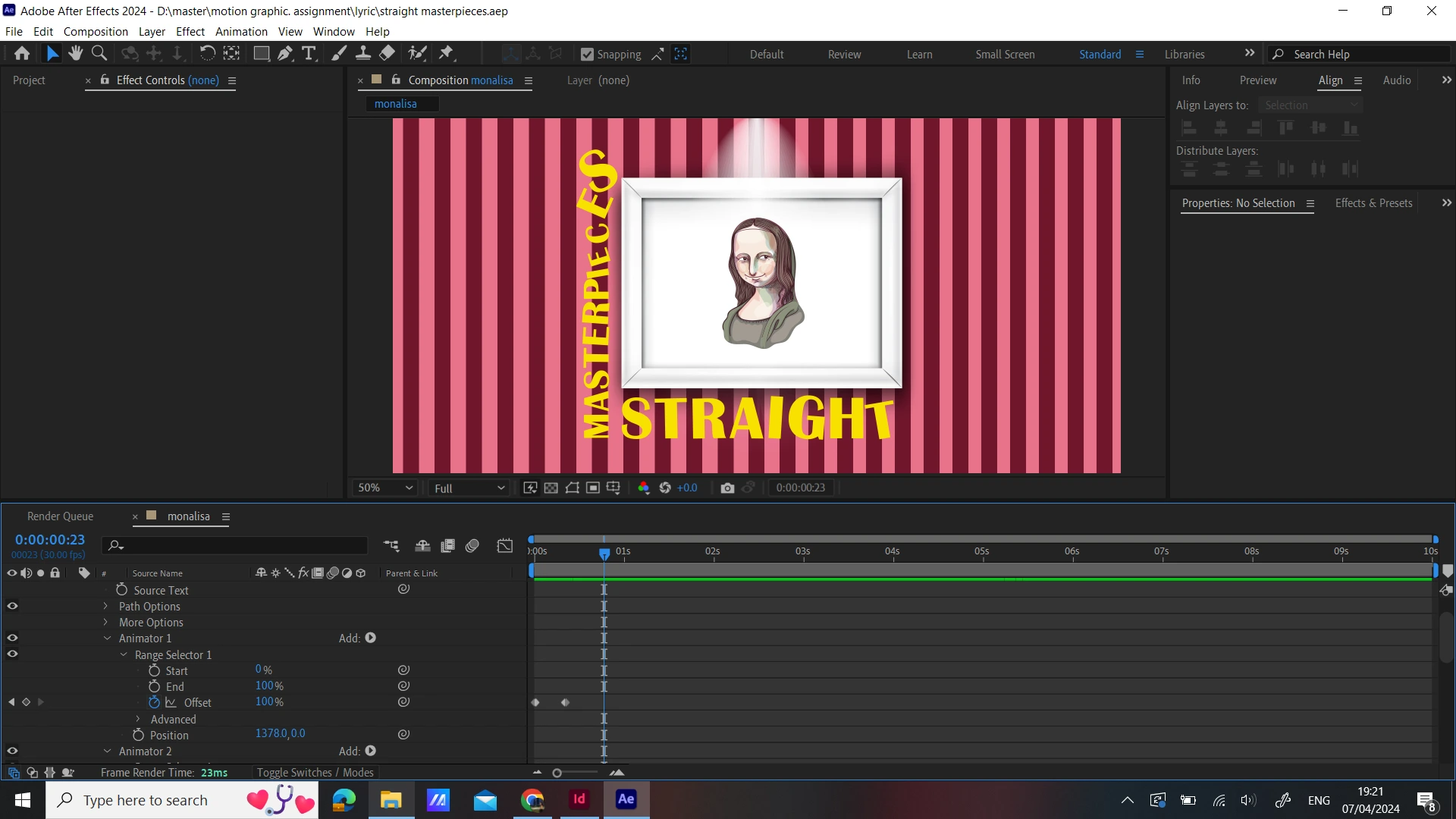Enable Motion Blur switch in timeline

pos(472,546)
